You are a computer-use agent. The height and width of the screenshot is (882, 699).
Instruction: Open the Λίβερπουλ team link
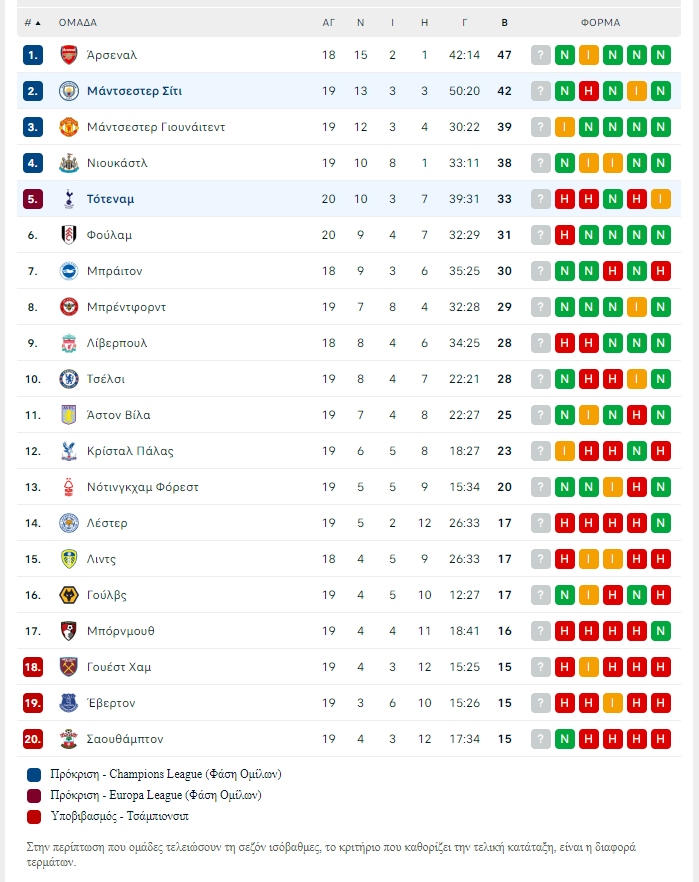(x=117, y=343)
